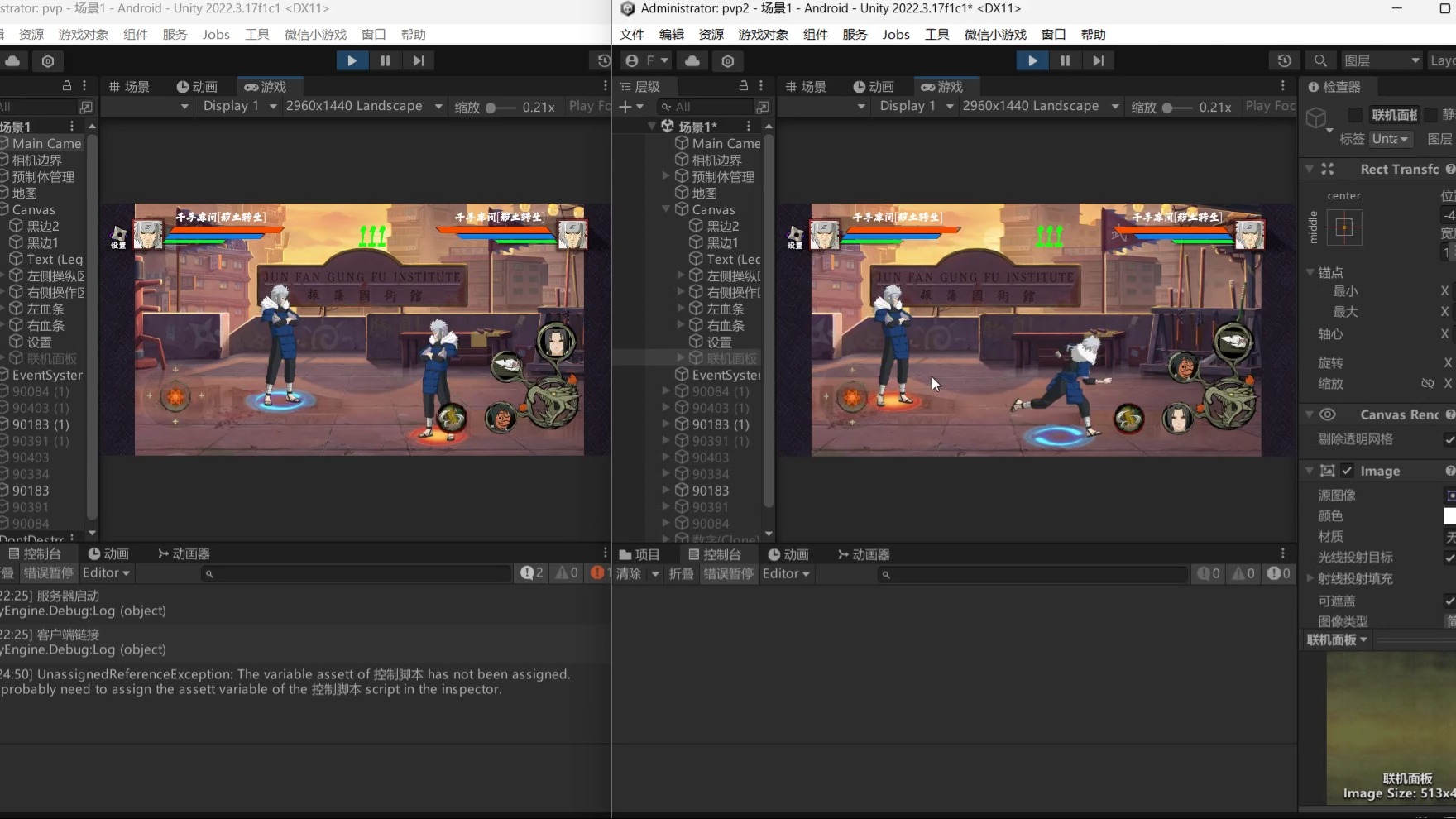Open undo history icon in pvp2 toolbar
This screenshot has height=819, width=1456.
click(x=1284, y=61)
